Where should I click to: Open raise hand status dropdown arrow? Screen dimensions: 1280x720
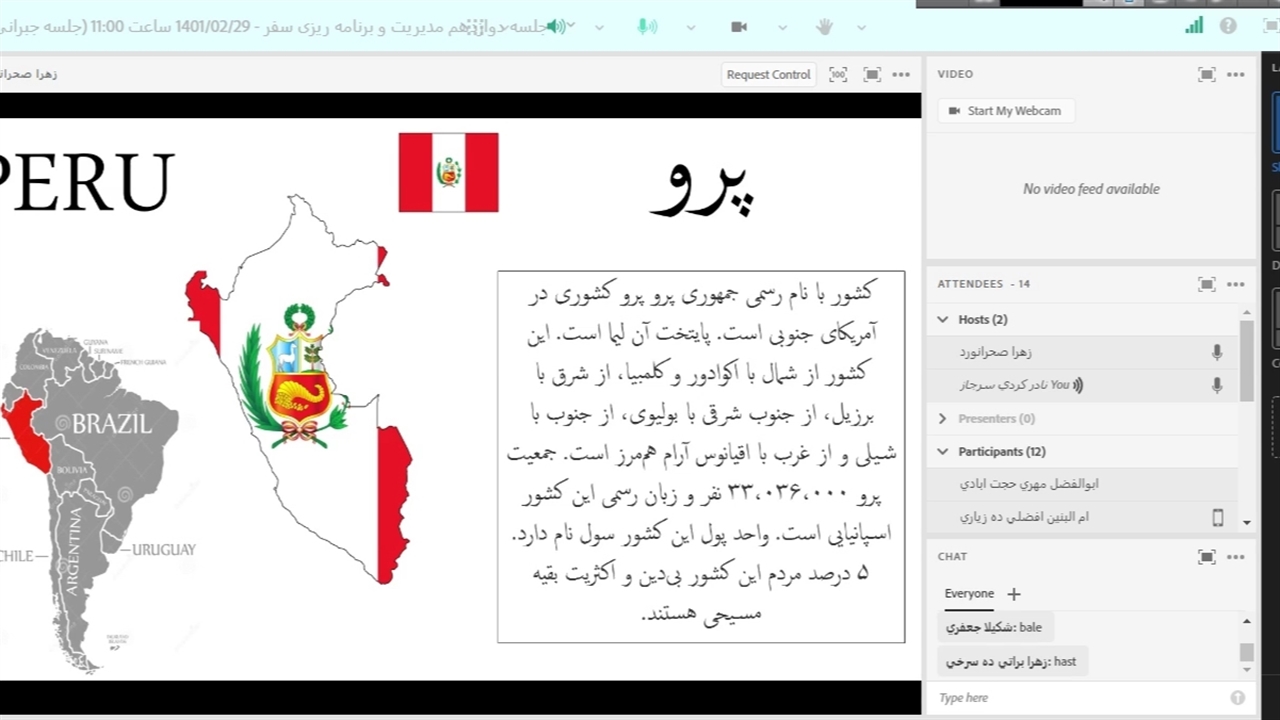pos(861,27)
